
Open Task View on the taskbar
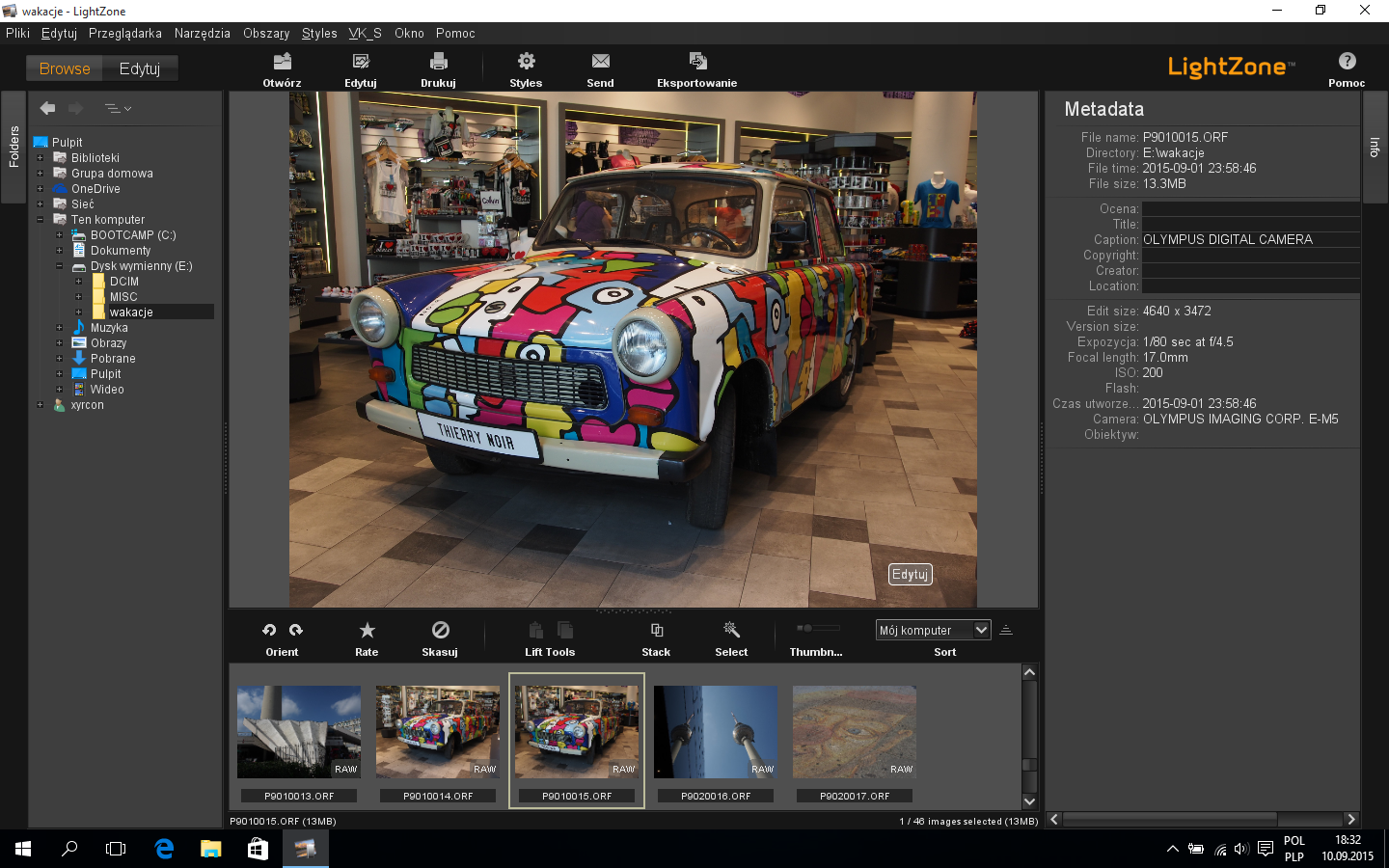click(x=116, y=849)
